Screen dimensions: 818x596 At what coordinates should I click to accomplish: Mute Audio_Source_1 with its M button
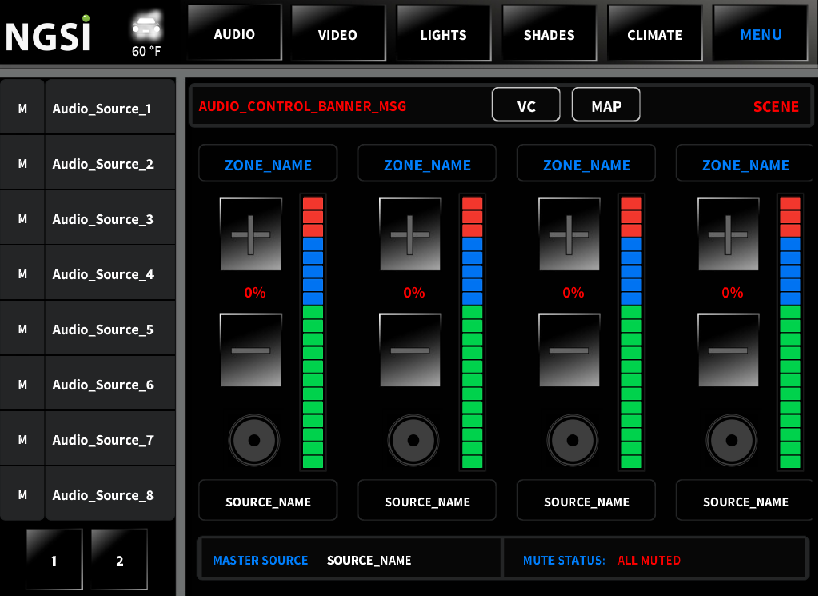(22, 107)
